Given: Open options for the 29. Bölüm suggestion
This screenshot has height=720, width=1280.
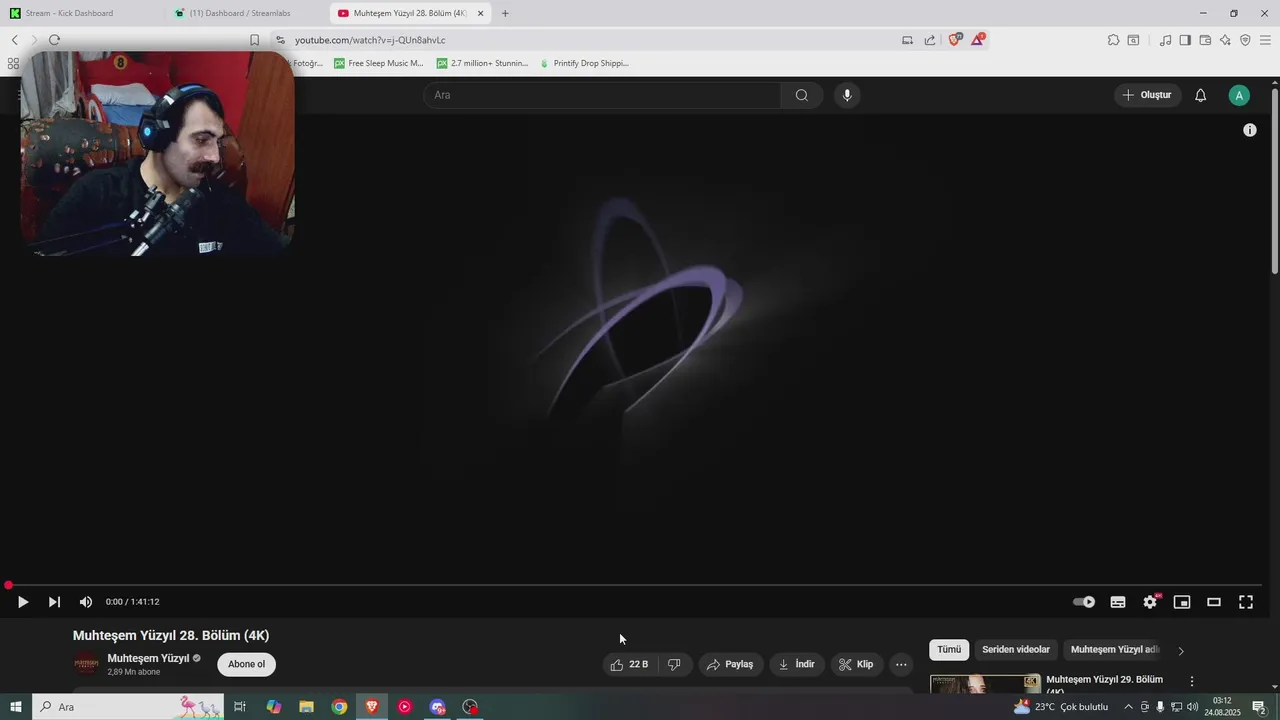Looking at the screenshot, I should click(1191, 681).
